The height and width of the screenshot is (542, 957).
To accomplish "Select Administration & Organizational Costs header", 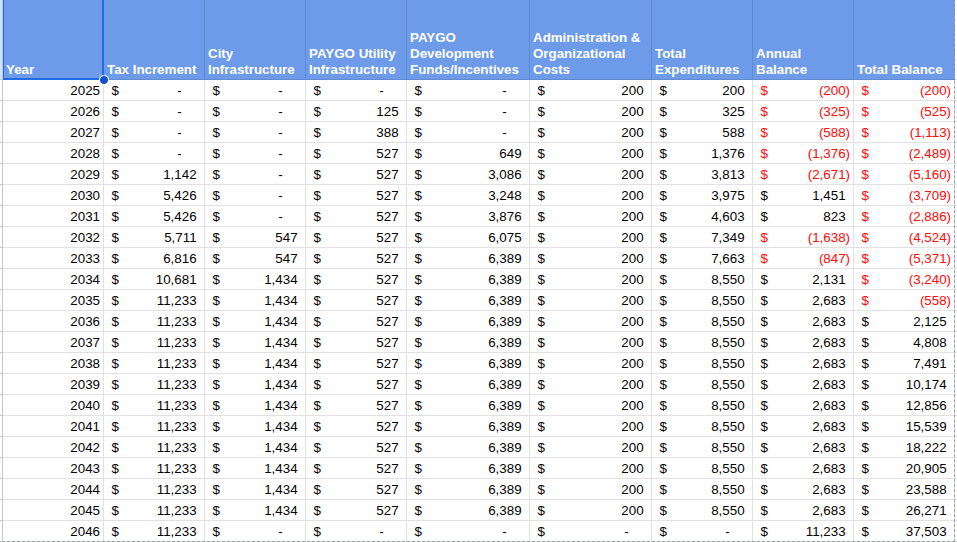I will (x=590, y=40).
